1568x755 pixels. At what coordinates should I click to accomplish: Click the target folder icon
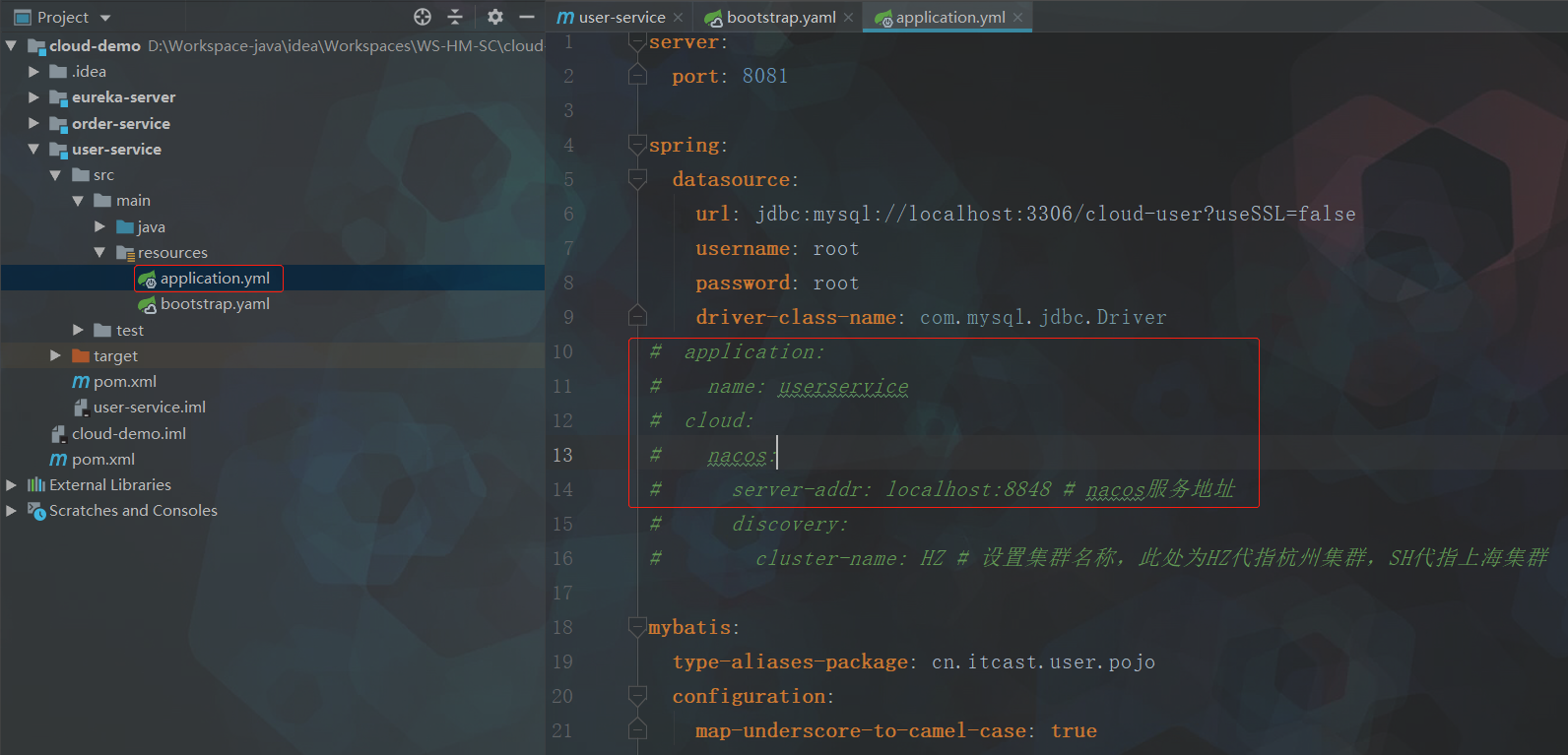click(x=81, y=355)
